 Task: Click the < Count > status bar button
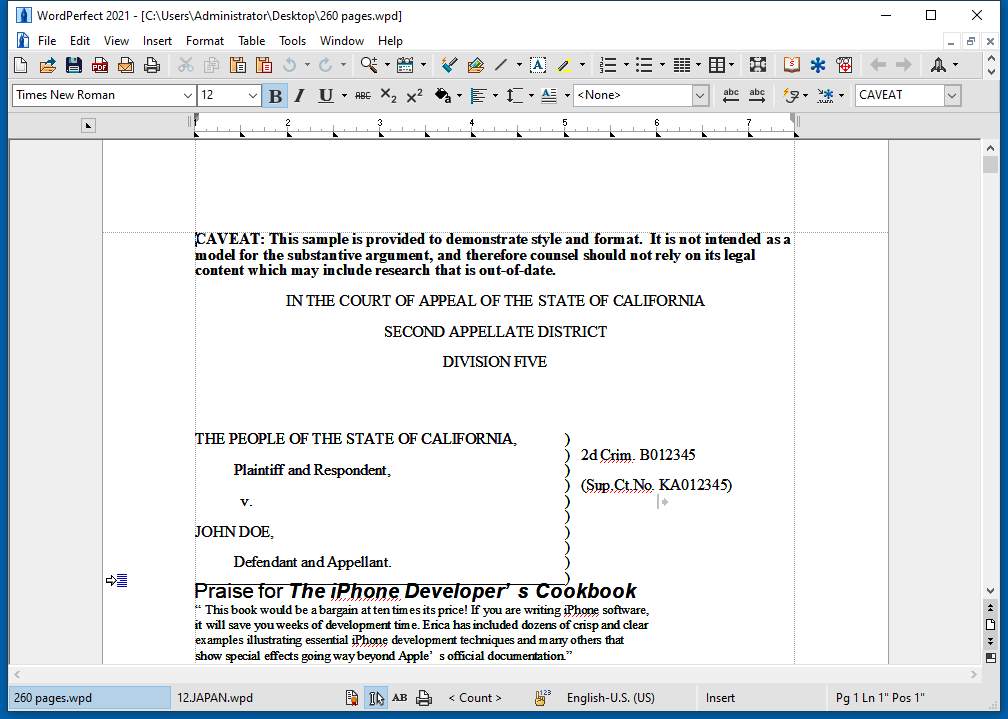coord(475,698)
